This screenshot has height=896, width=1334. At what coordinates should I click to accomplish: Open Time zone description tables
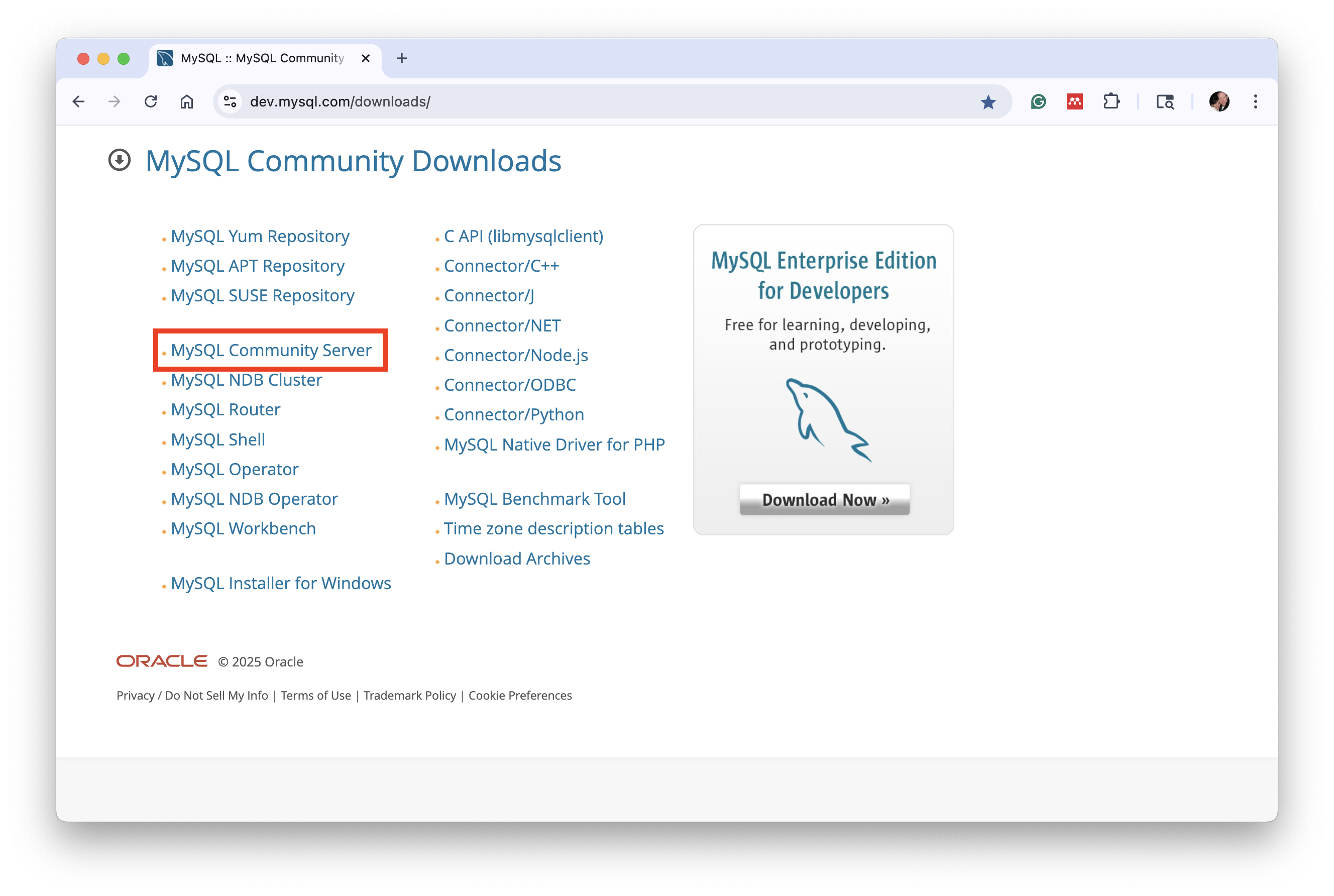(x=554, y=528)
